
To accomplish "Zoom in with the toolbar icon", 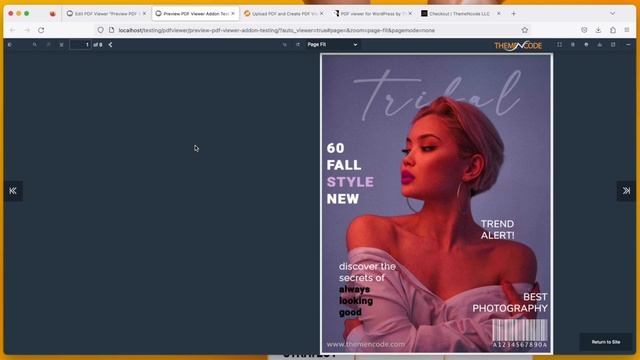I will coord(298,44).
